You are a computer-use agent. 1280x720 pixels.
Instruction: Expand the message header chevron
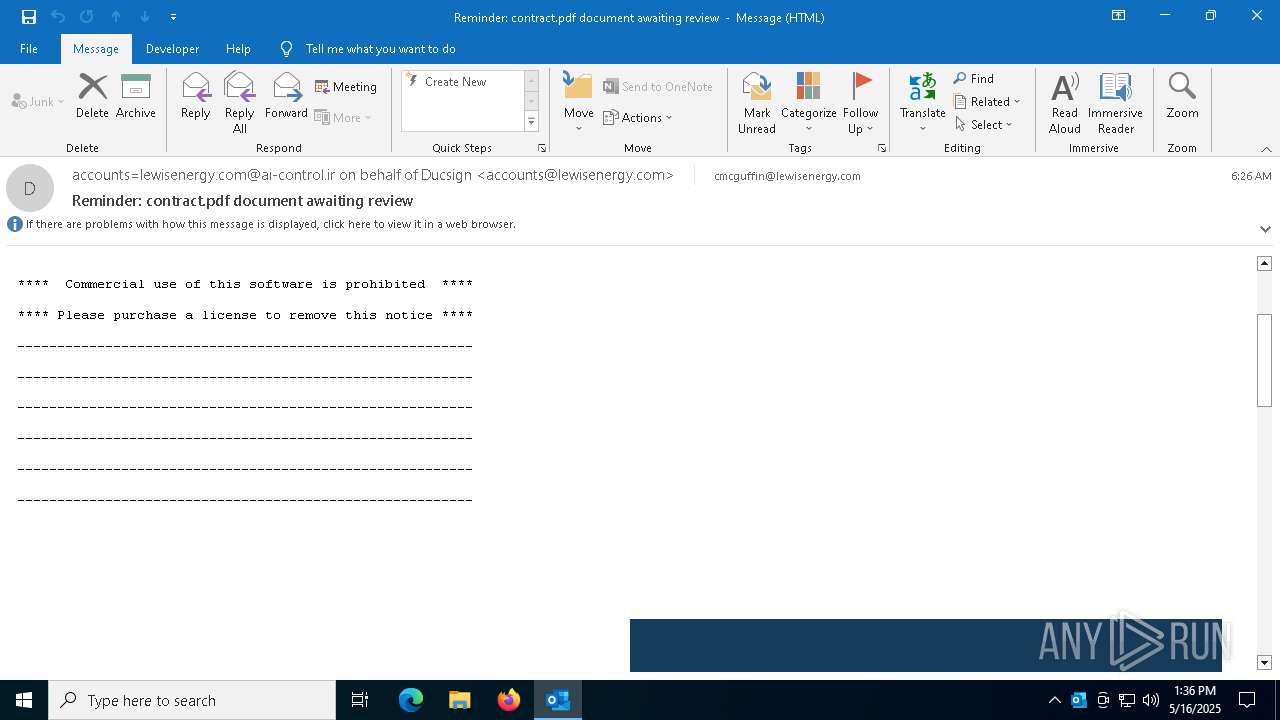[x=1265, y=229]
